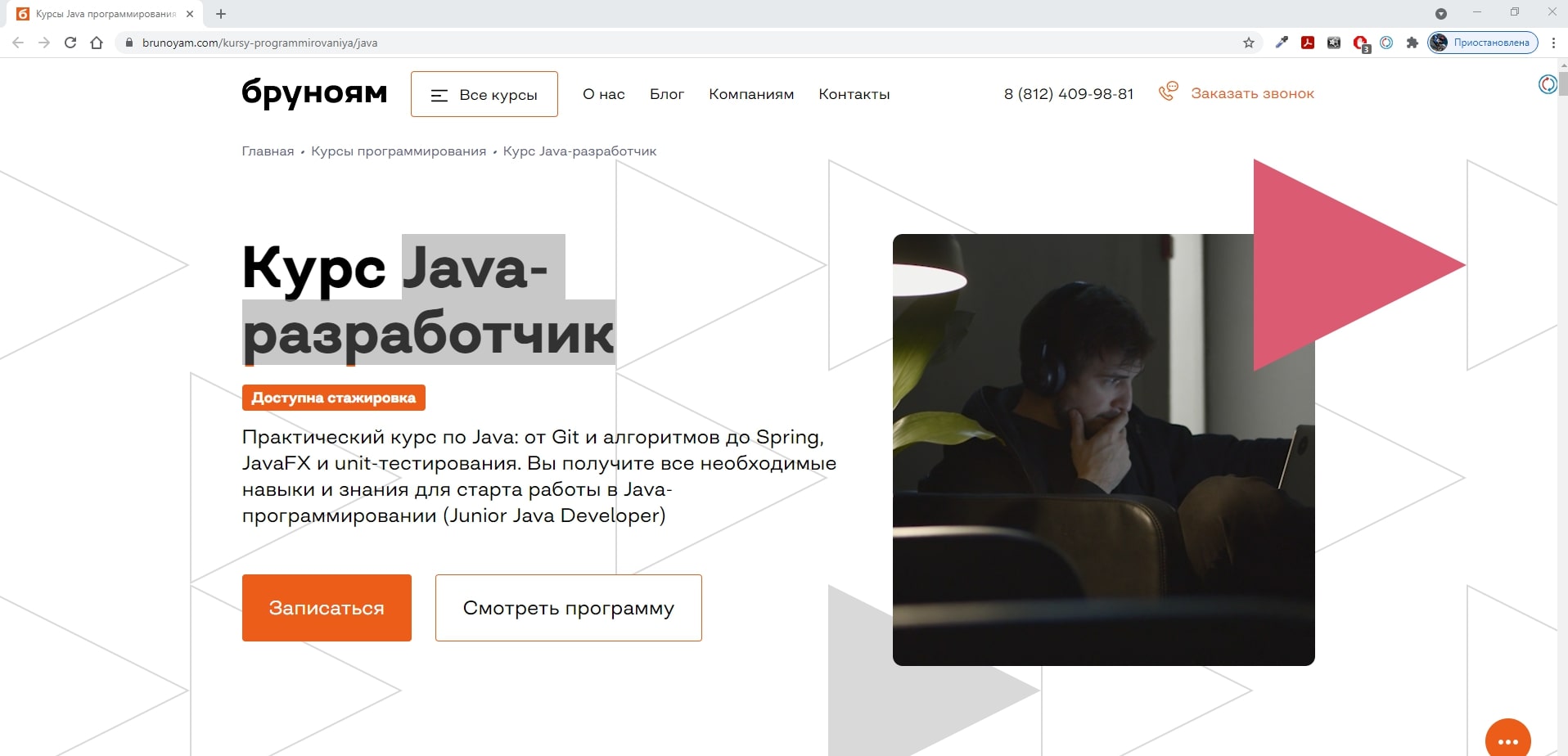The height and width of the screenshot is (756, 1568).
Task: Click the address bar URL field
Action: [687, 43]
